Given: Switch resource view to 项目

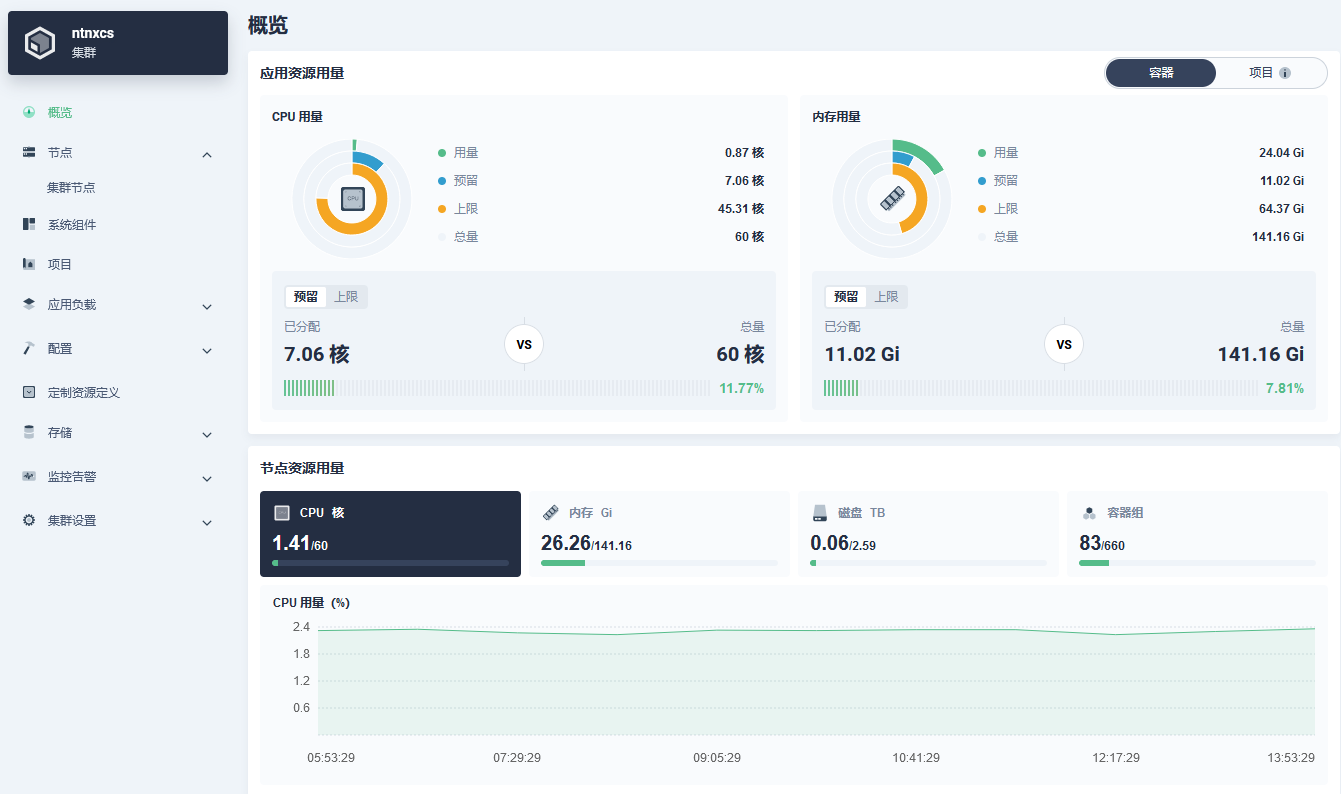Looking at the screenshot, I should click(1271, 73).
